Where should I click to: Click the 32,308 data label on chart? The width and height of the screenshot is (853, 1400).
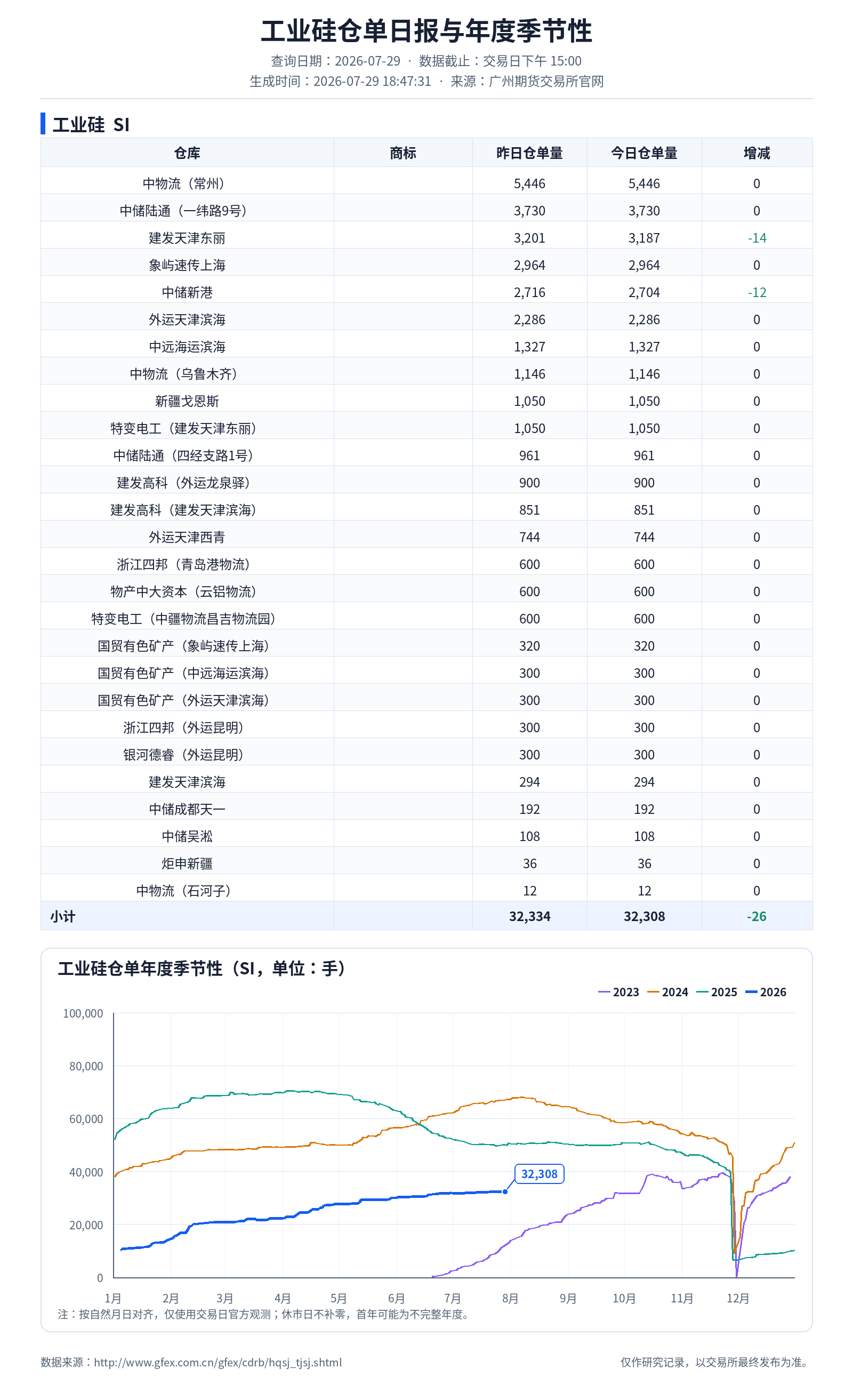pos(539,1174)
